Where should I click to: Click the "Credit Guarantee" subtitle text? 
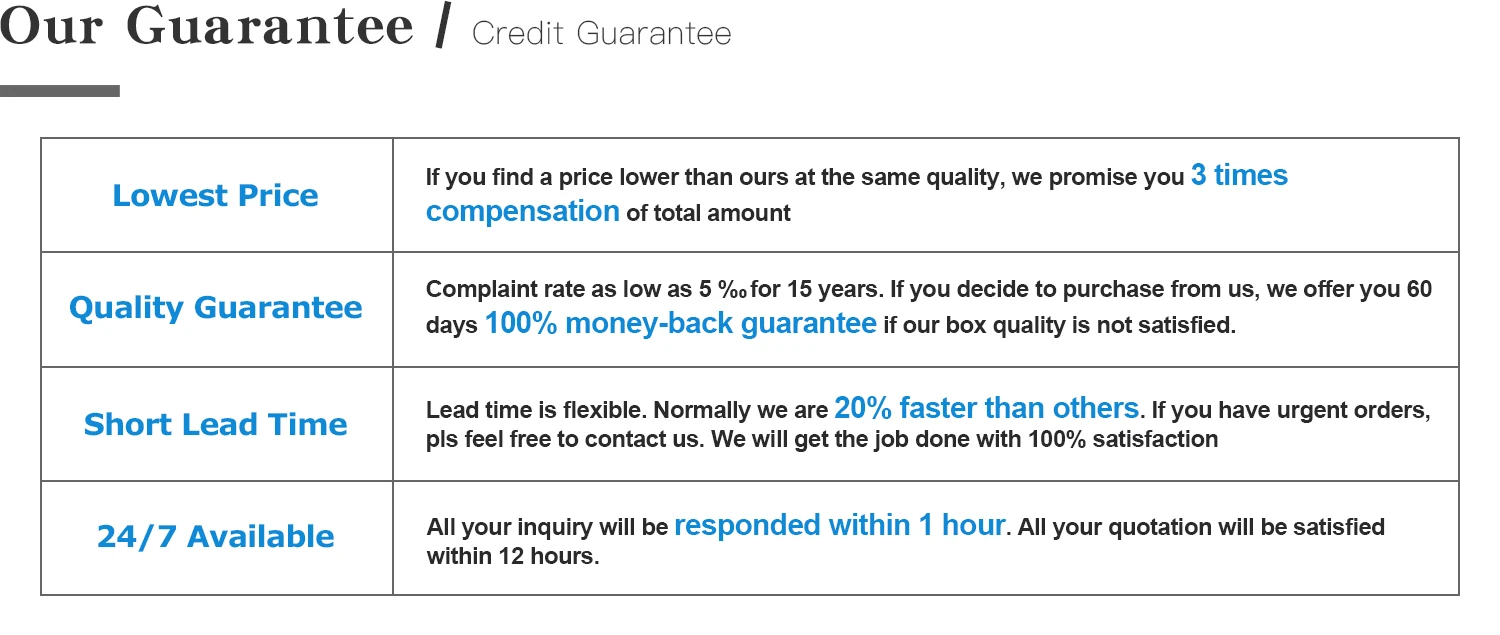601,34
